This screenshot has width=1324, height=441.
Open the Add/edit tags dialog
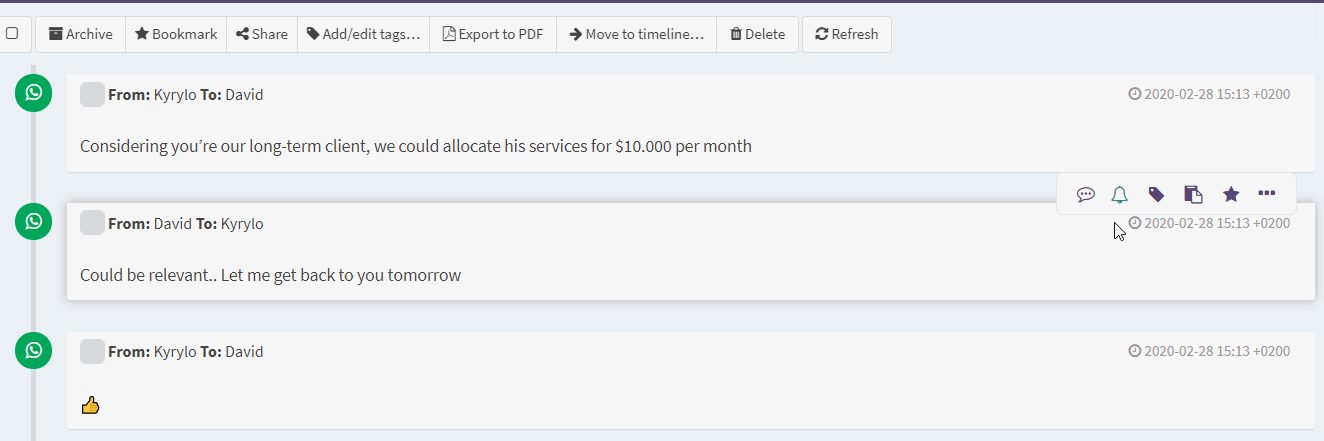363,34
